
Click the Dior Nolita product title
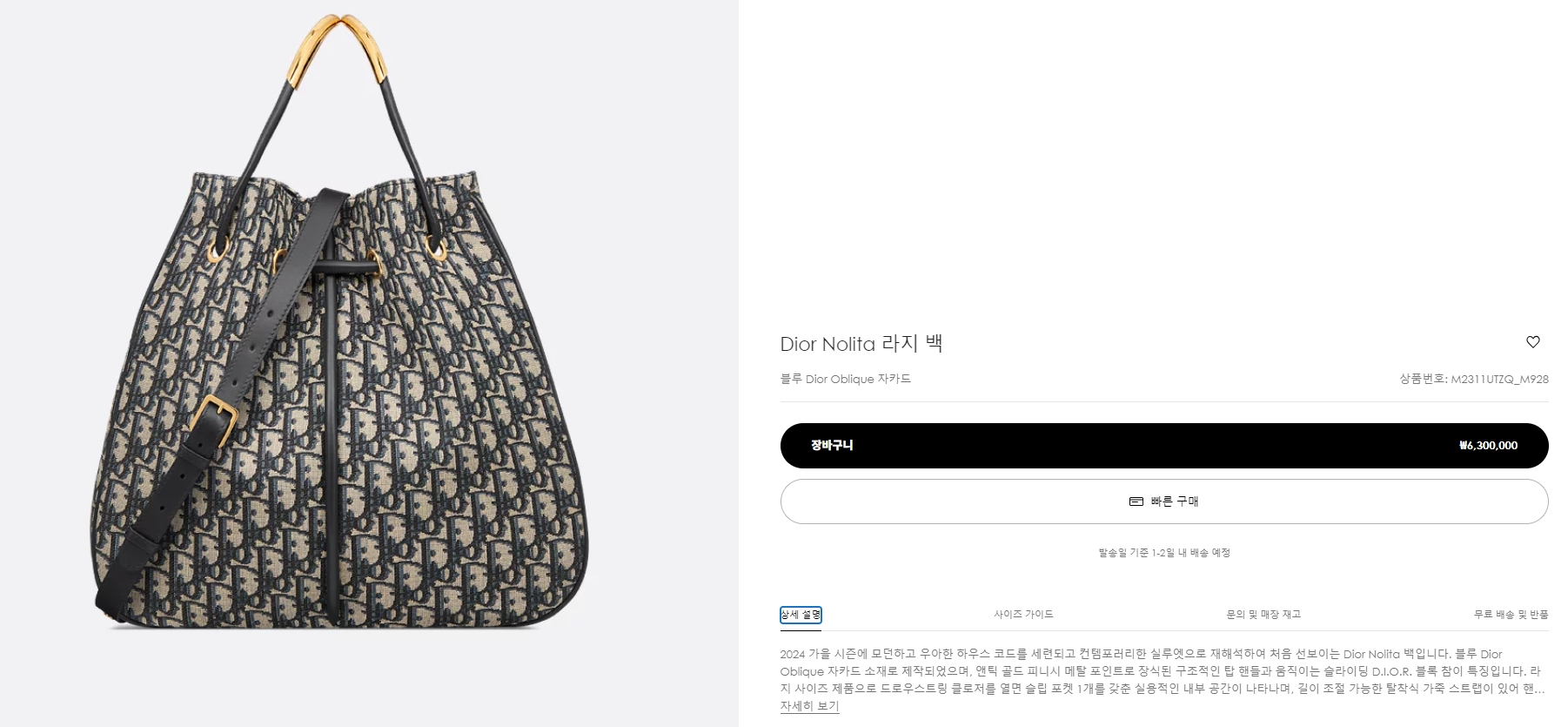(x=861, y=343)
